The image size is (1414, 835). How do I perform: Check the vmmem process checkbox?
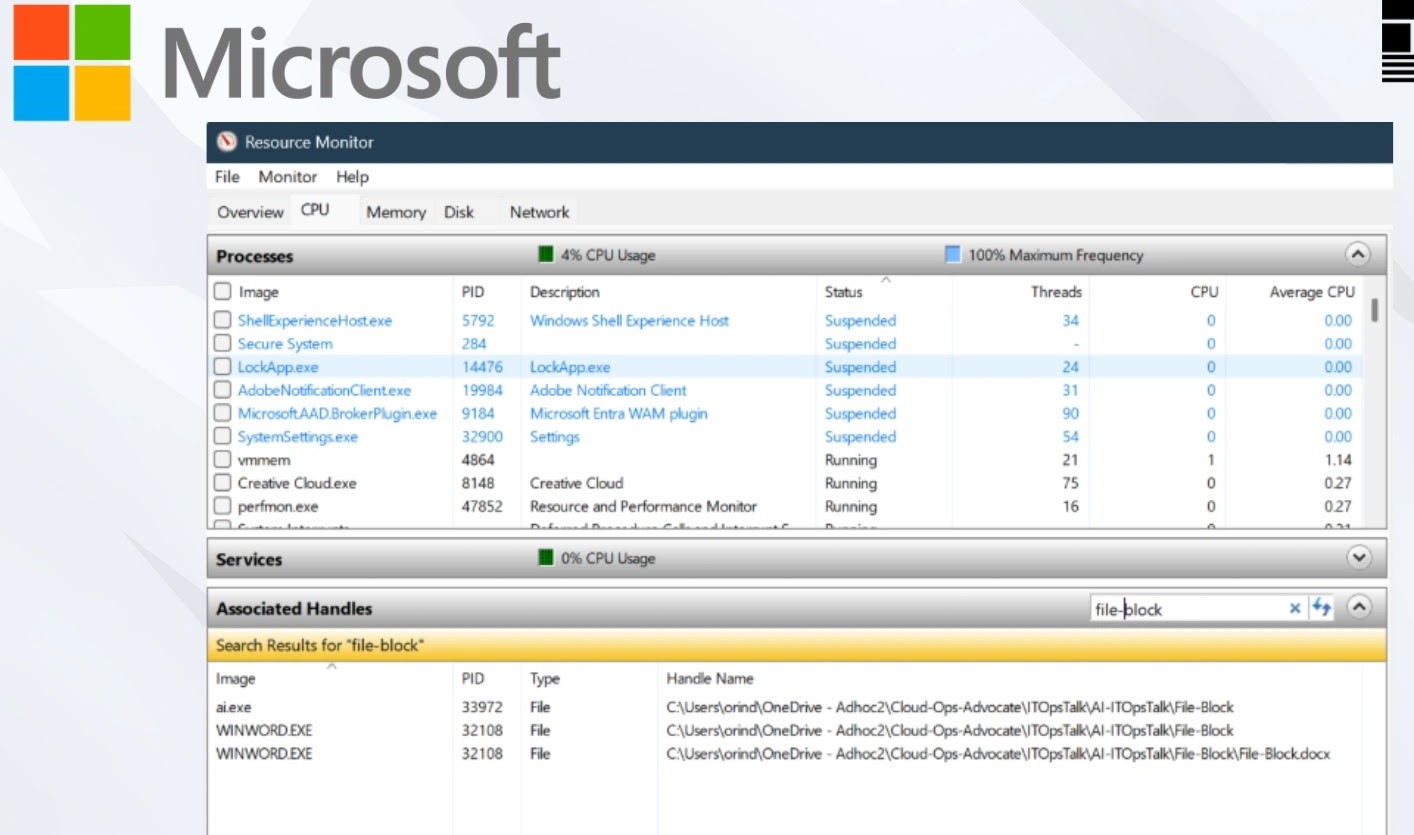223,460
